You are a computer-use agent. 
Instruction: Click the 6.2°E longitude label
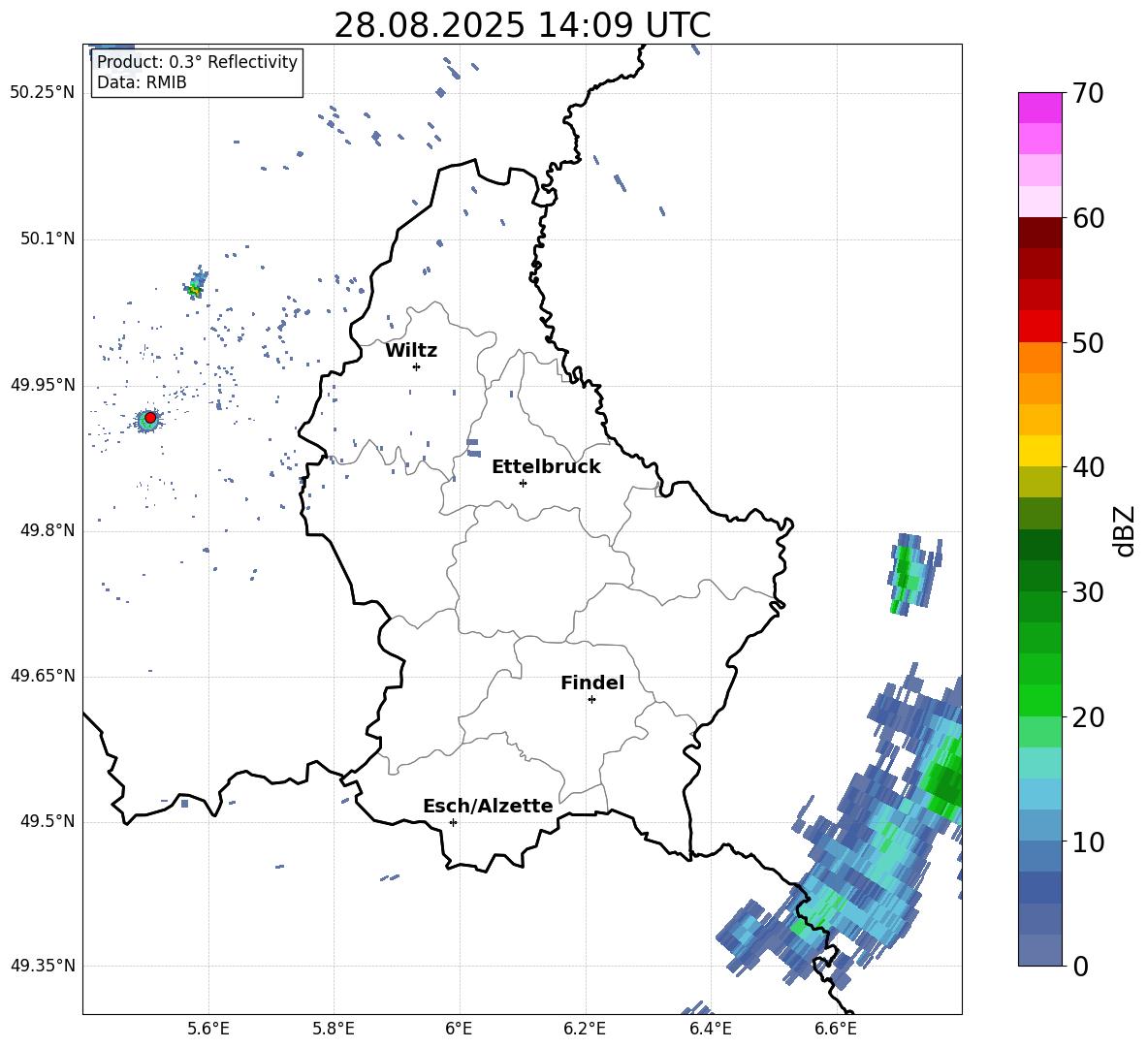585,1030
